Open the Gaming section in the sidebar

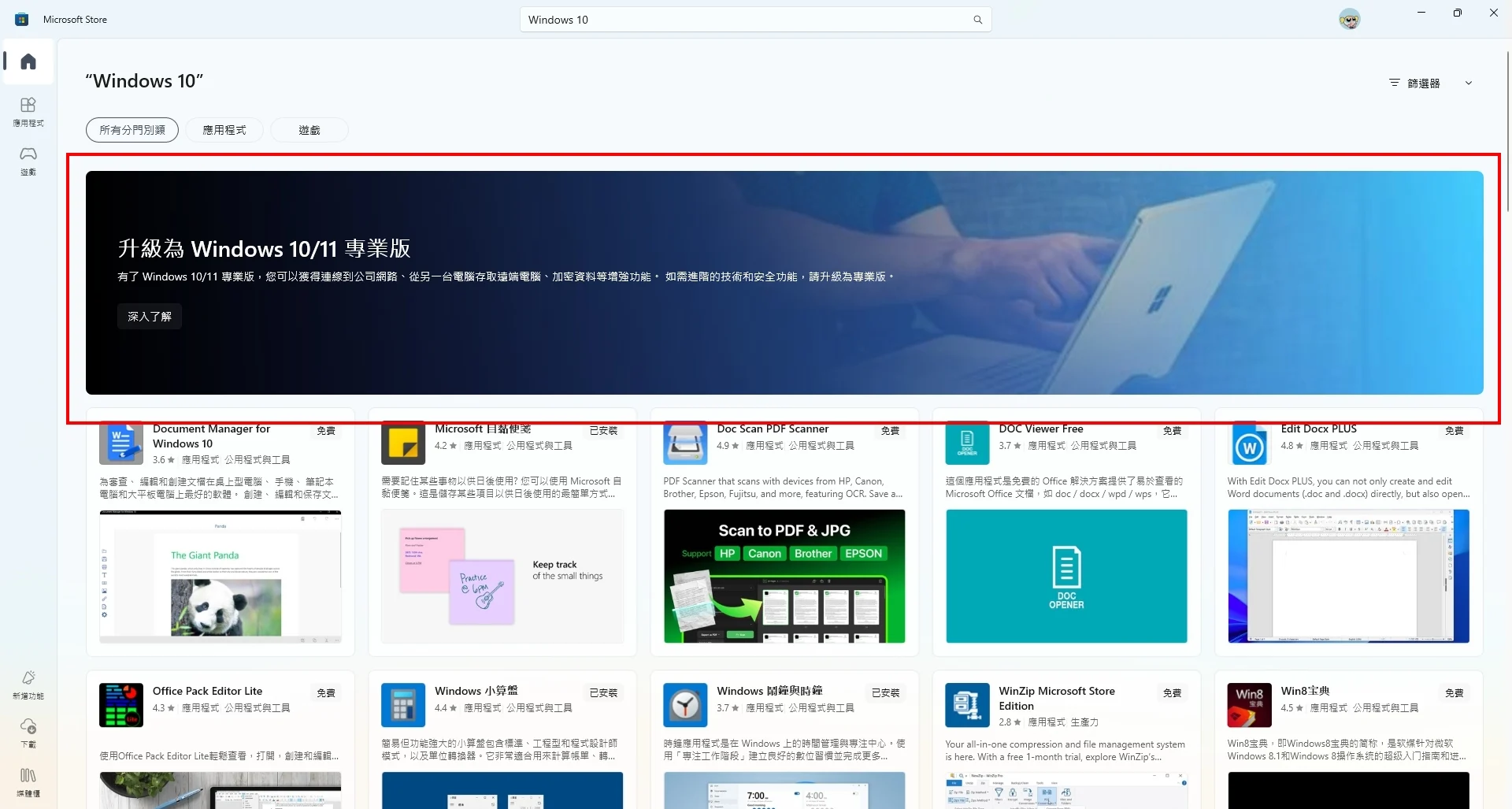28,160
